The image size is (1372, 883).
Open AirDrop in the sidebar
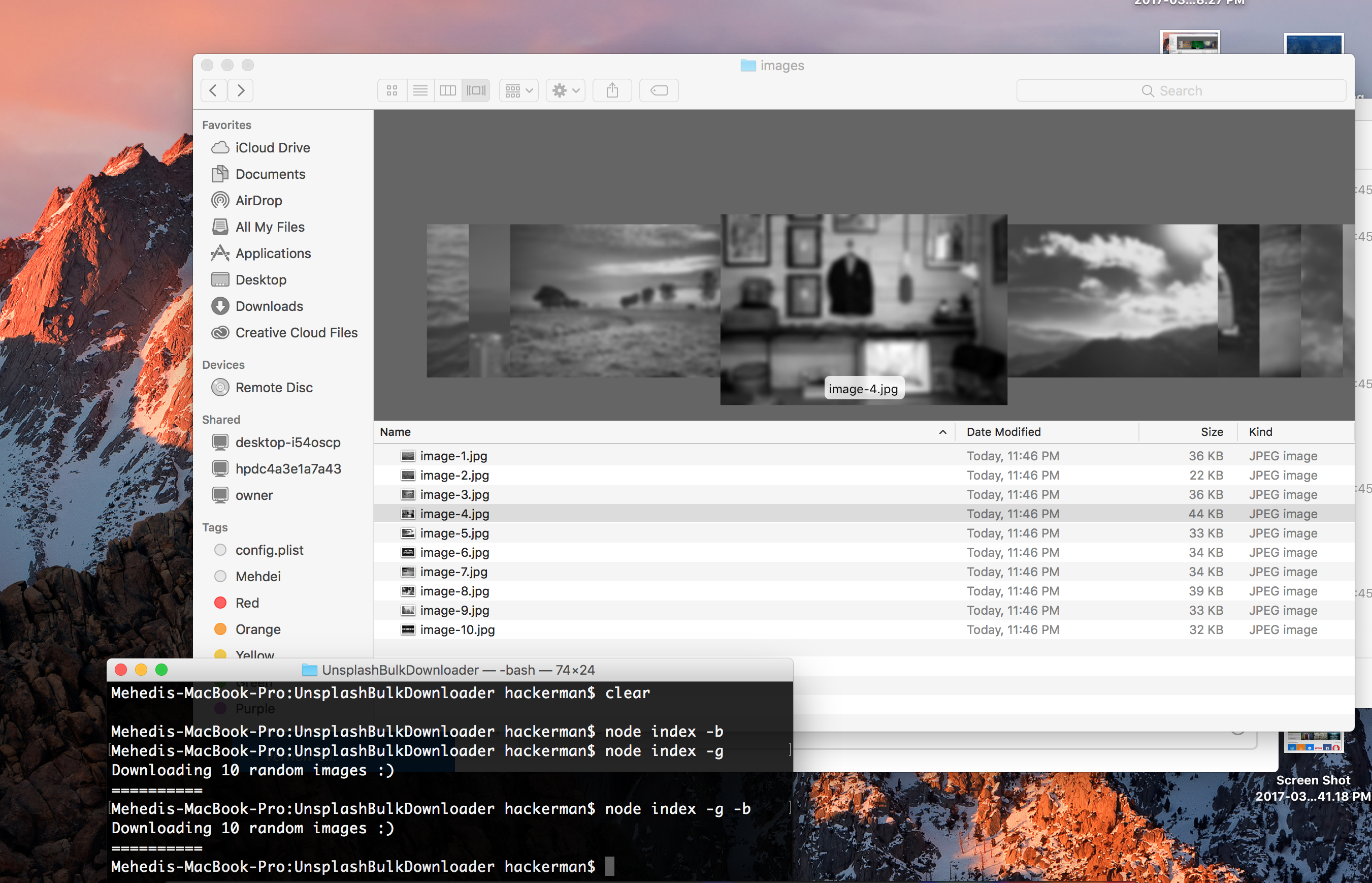258,201
